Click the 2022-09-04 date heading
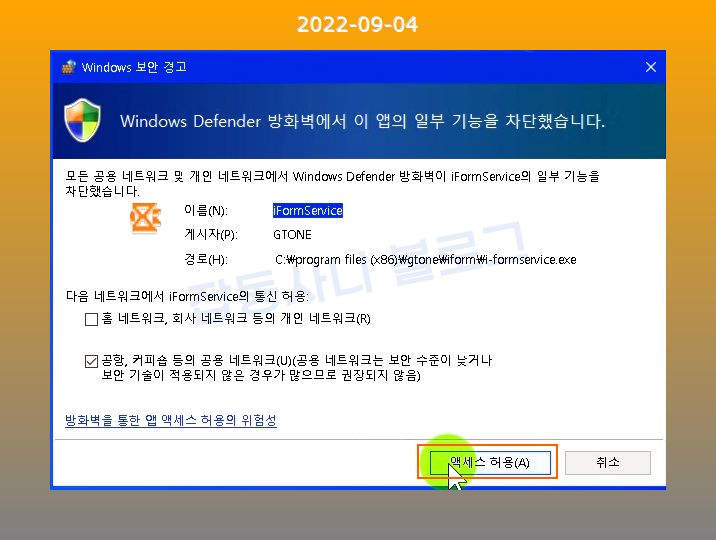Screen dimensions: 716x540 358,24
